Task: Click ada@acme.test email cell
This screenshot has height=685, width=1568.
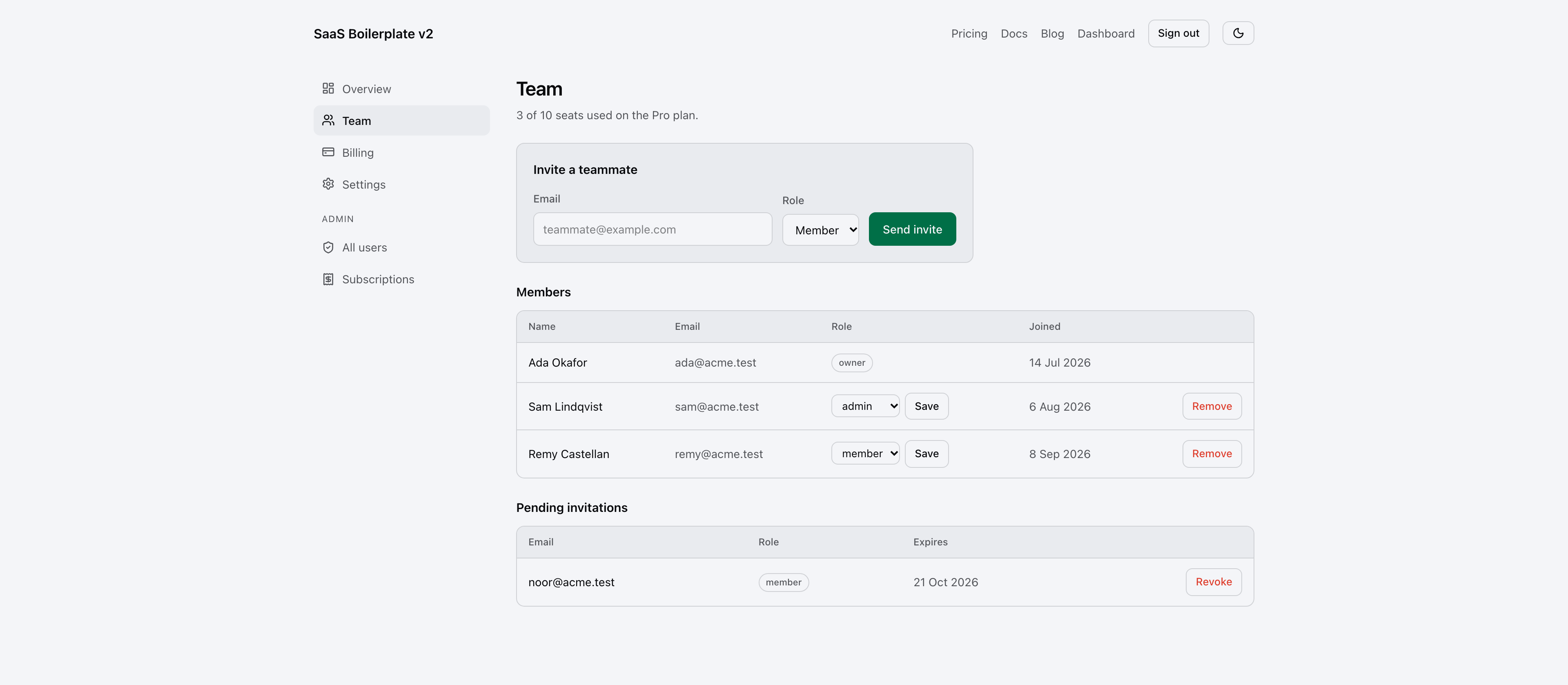Action: coord(715,363)
